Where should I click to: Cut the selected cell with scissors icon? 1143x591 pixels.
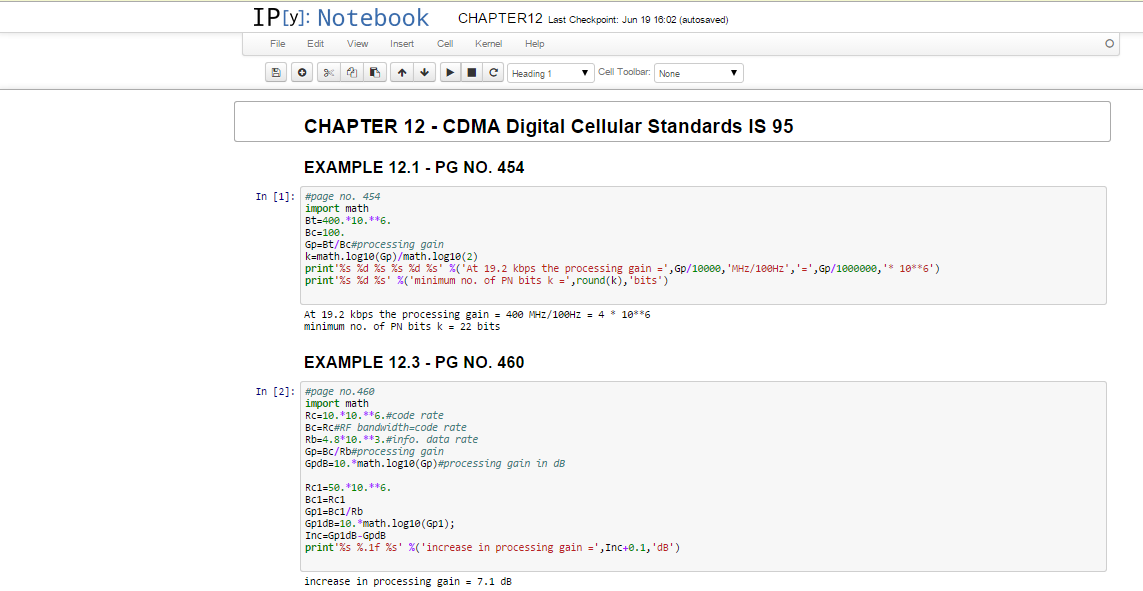point(328,73)
